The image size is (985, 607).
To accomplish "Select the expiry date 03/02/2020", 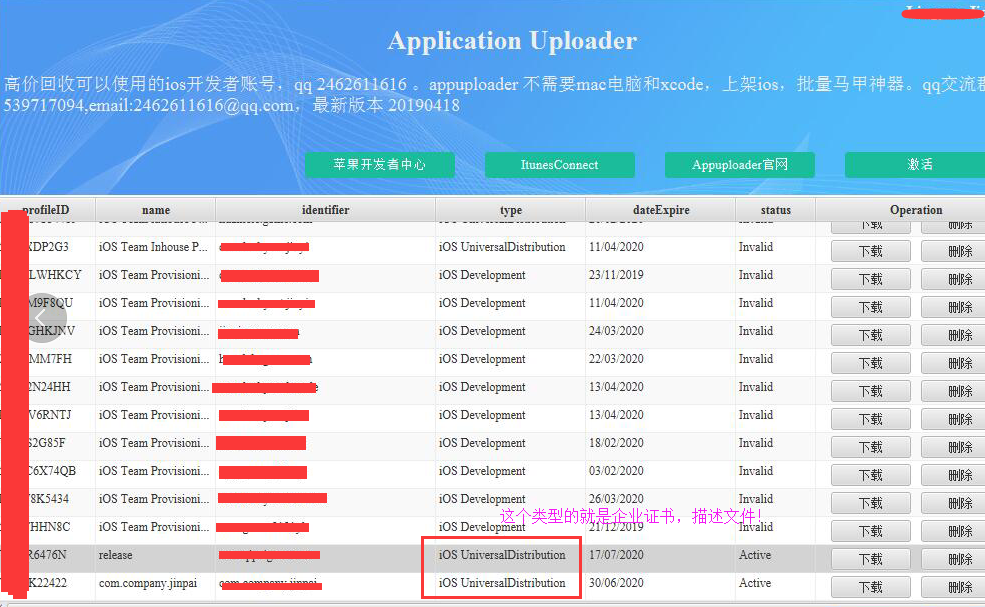I will (616, 471).
